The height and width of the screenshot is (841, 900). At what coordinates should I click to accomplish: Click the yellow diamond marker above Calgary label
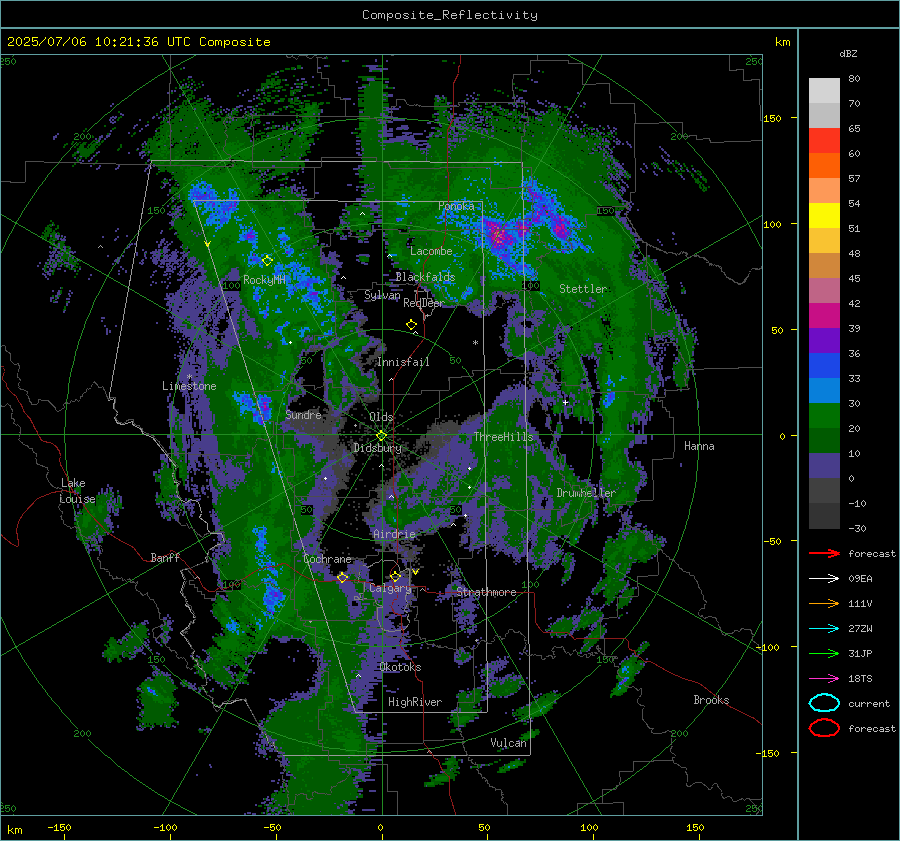(395, 576)
